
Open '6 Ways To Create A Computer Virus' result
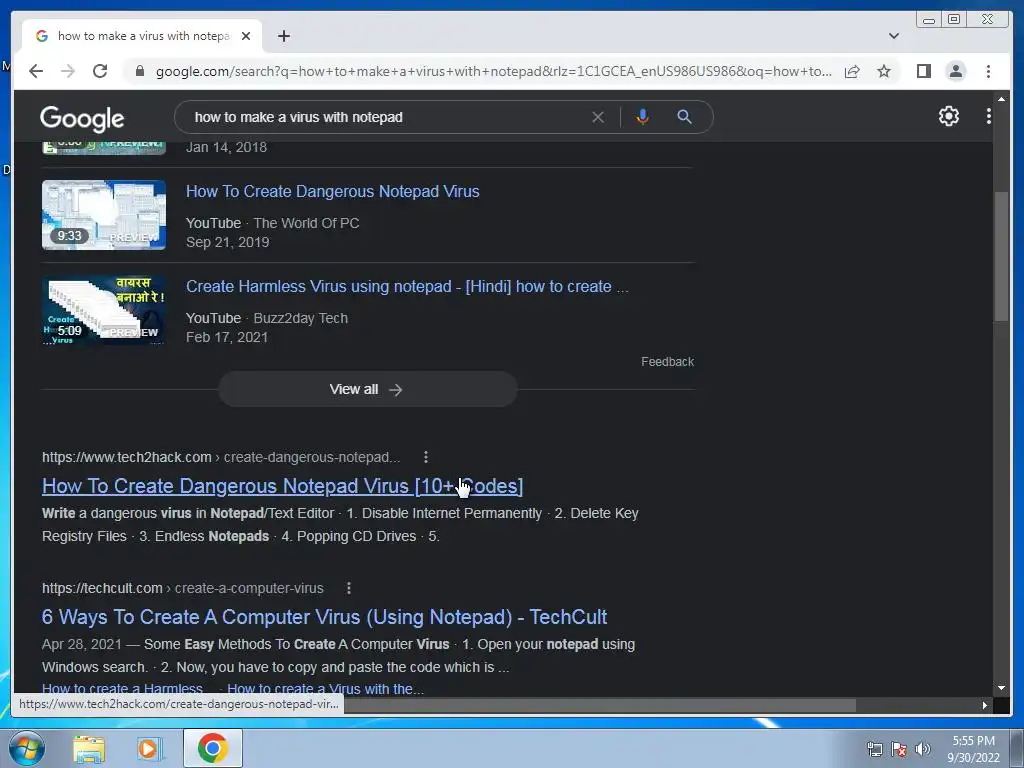pos(324,617)
